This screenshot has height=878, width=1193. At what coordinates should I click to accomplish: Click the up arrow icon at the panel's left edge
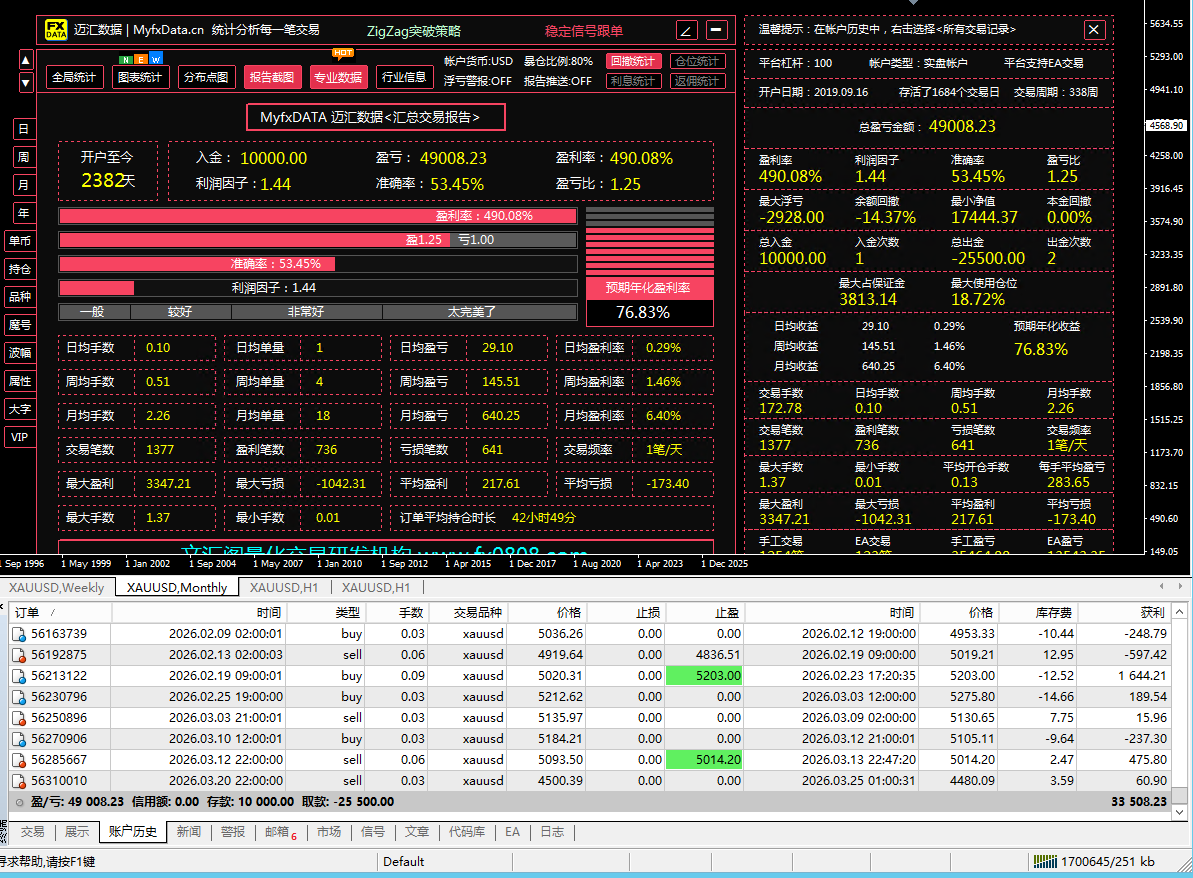pyautogui.click(x=26, y=60)
